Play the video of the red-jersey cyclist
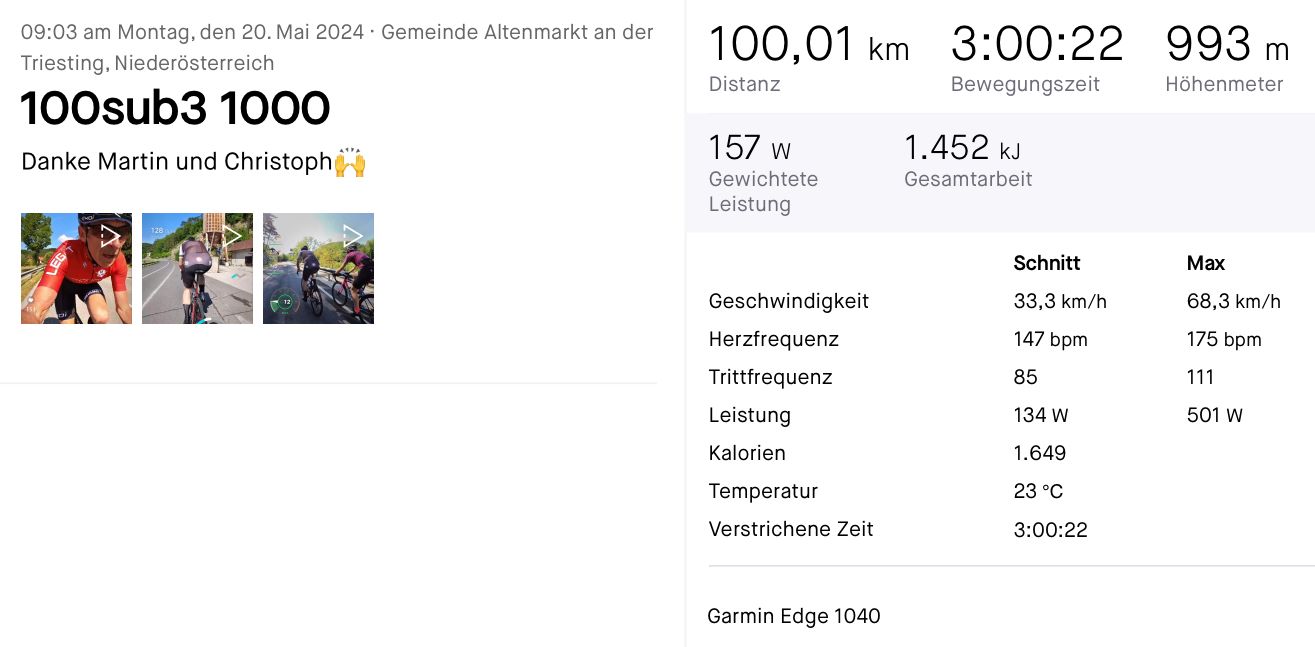Image resolution: width=1315 pixels, height=647 pixels. [76, 268]
